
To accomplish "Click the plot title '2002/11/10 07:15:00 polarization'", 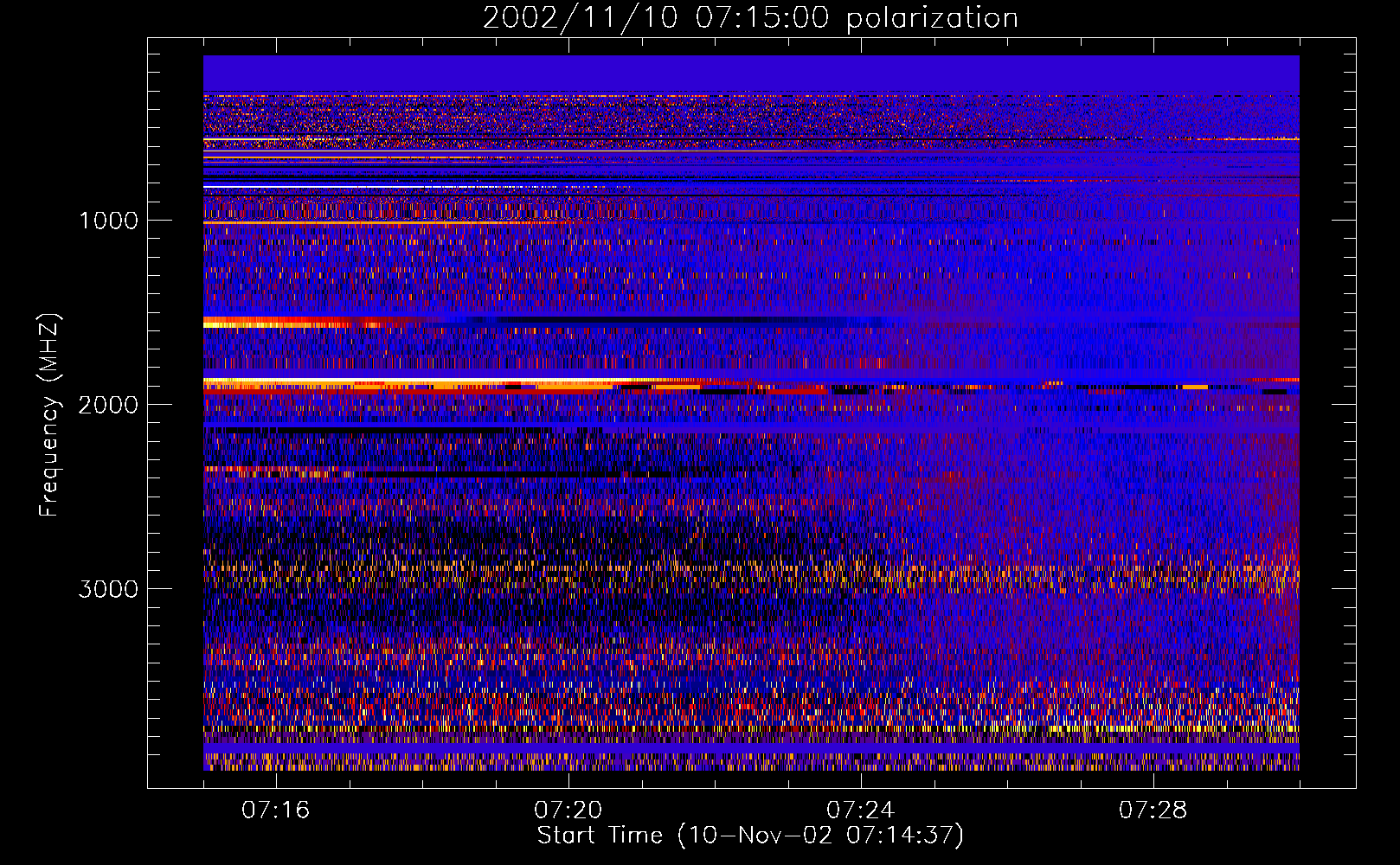I will [750, 18].
